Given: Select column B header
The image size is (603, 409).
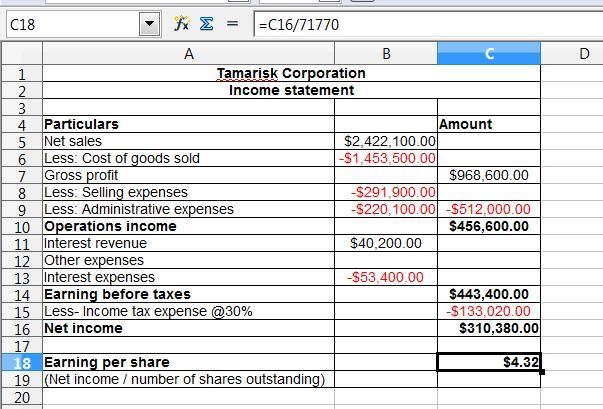Looking at the screenshot, I should [386, 53].
